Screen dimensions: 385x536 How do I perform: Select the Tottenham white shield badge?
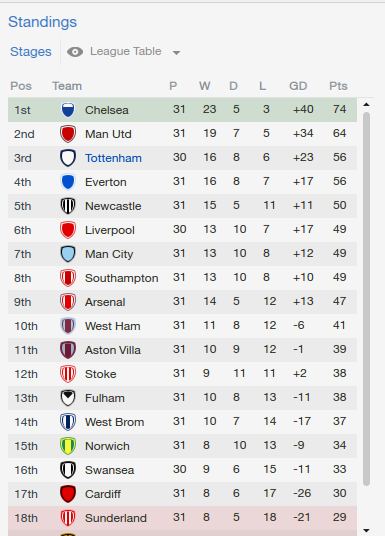pyautogui.click(x=68, y=158)
